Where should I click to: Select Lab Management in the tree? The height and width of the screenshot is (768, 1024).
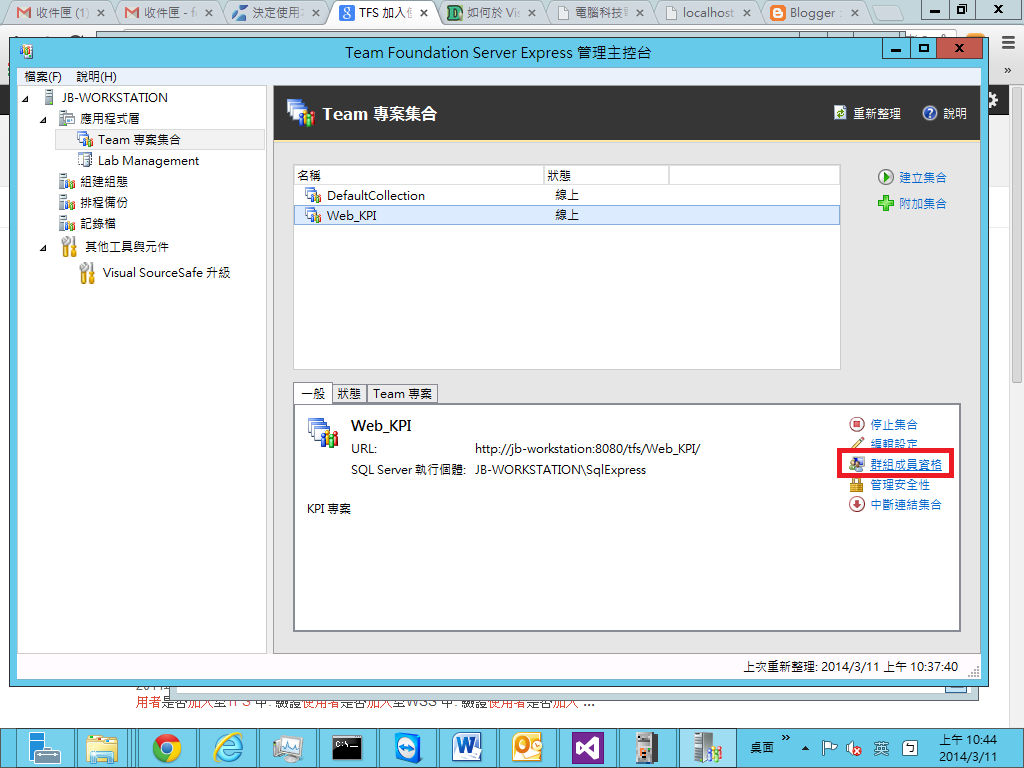click(148, 160)
